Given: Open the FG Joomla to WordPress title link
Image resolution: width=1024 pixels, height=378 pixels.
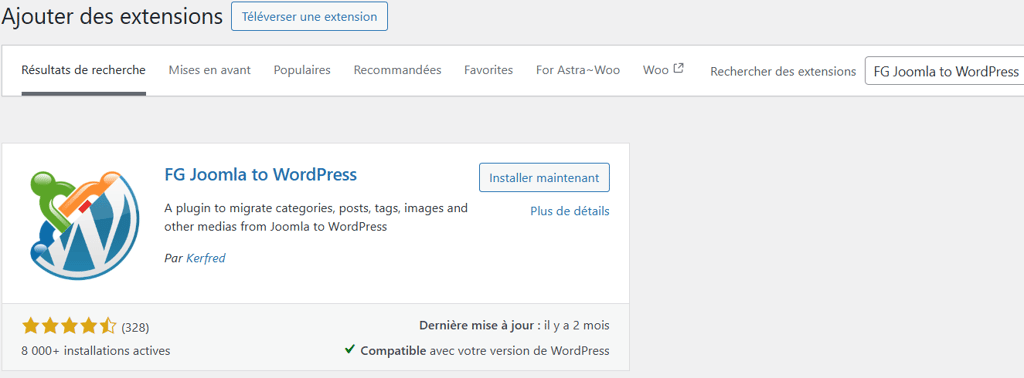Looking at the screenshot, I should coord(261,174).
